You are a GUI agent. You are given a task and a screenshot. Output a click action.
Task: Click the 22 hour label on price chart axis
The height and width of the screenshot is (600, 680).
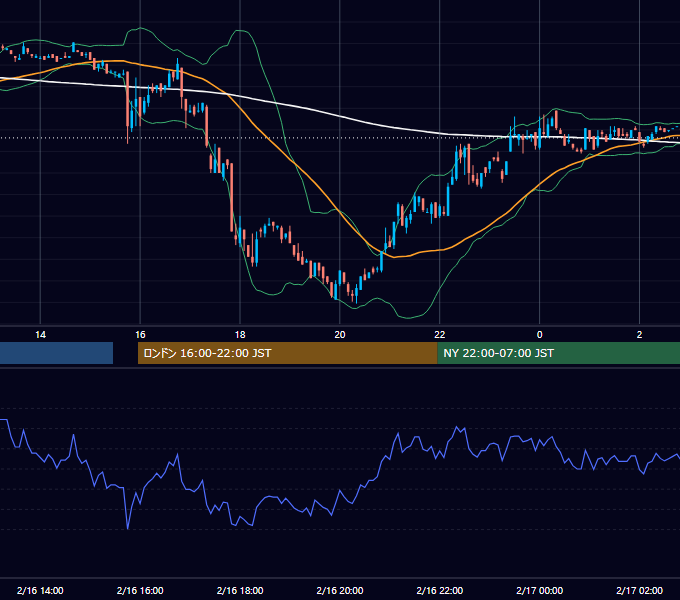tap(440, 335)
